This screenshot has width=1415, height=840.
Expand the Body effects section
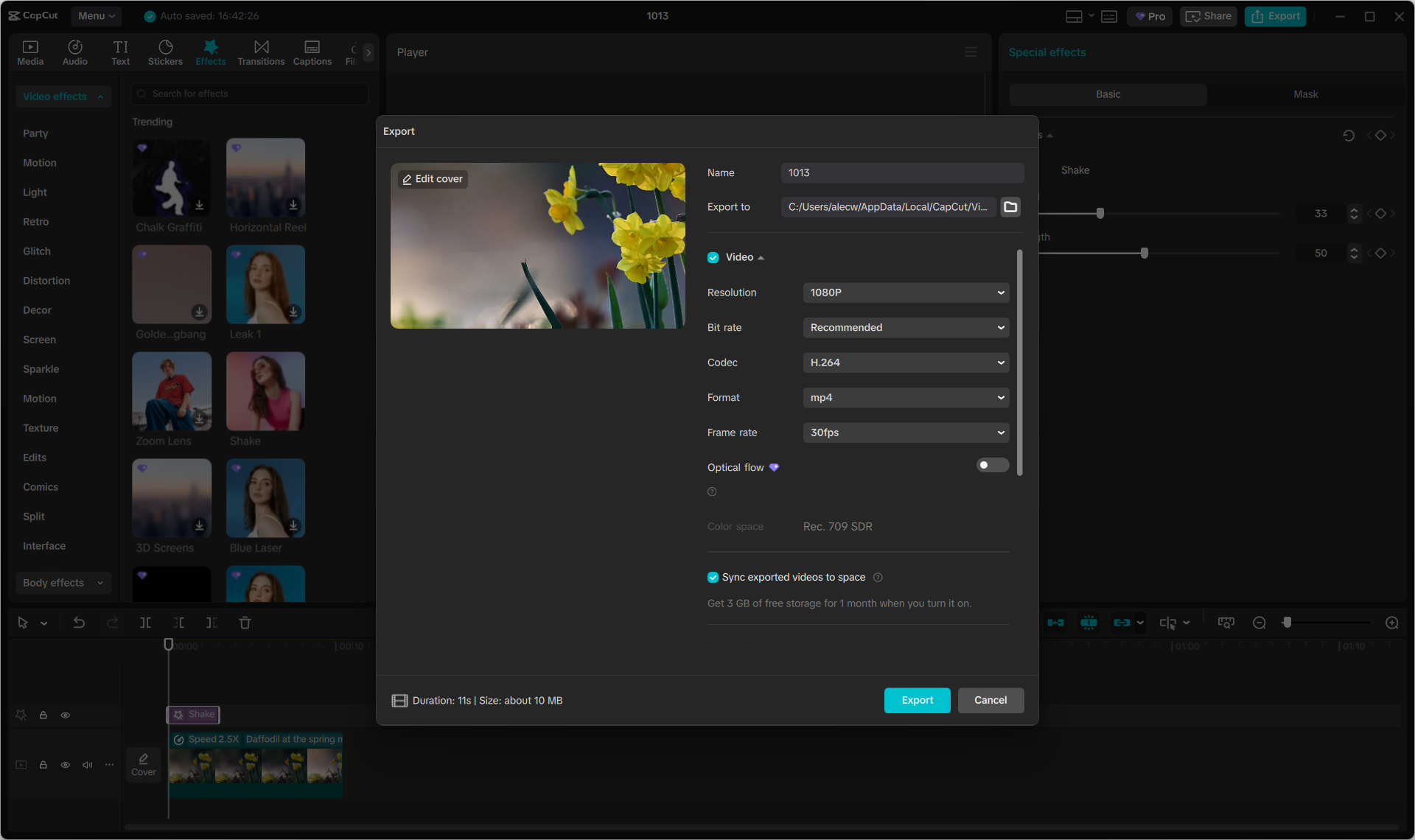coord(63,583)
